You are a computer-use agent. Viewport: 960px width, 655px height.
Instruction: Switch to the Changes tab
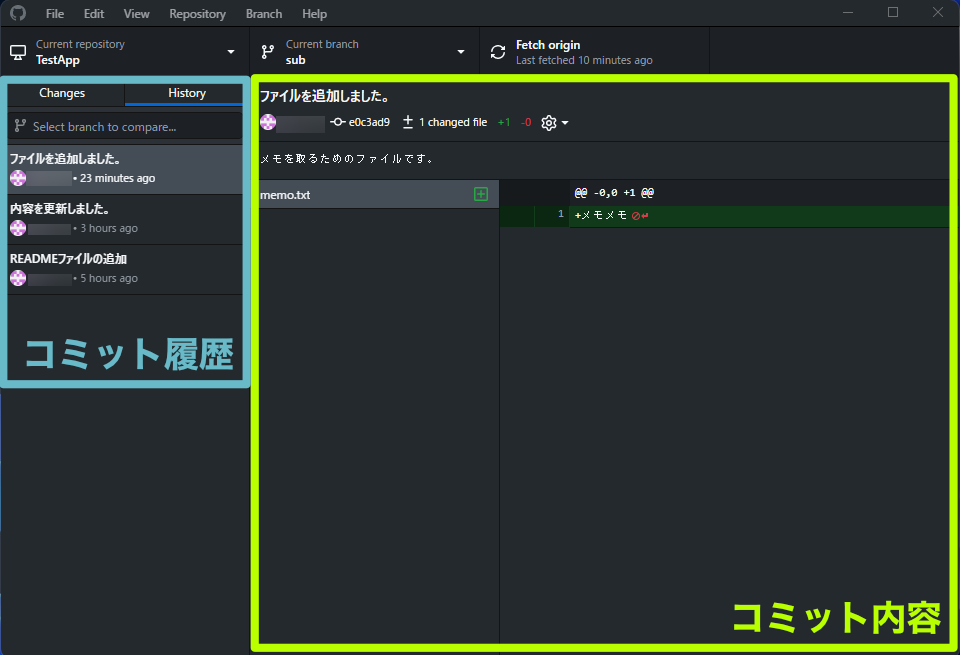pyautogui.click(x=62, y=93)
